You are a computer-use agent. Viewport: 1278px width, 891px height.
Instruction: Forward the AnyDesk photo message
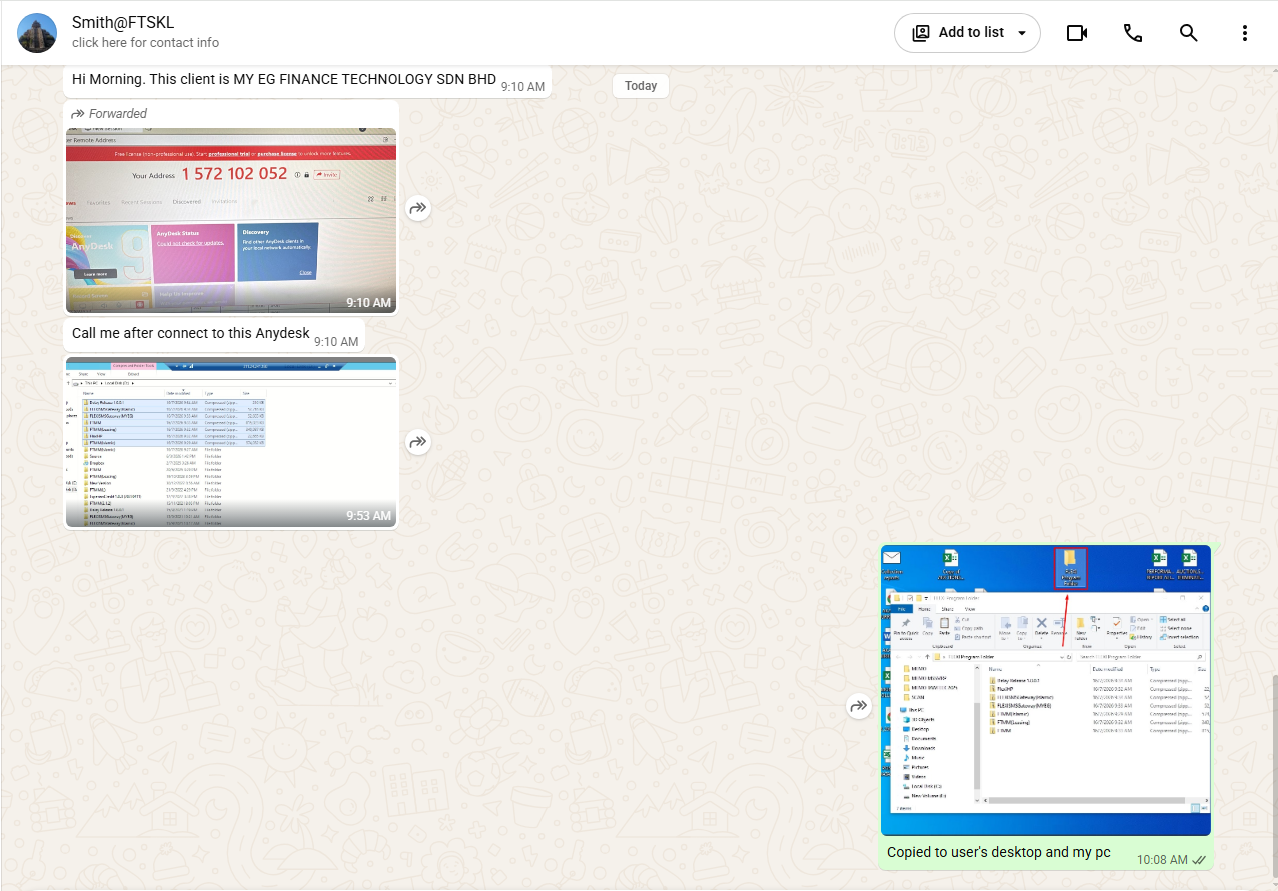418,208
